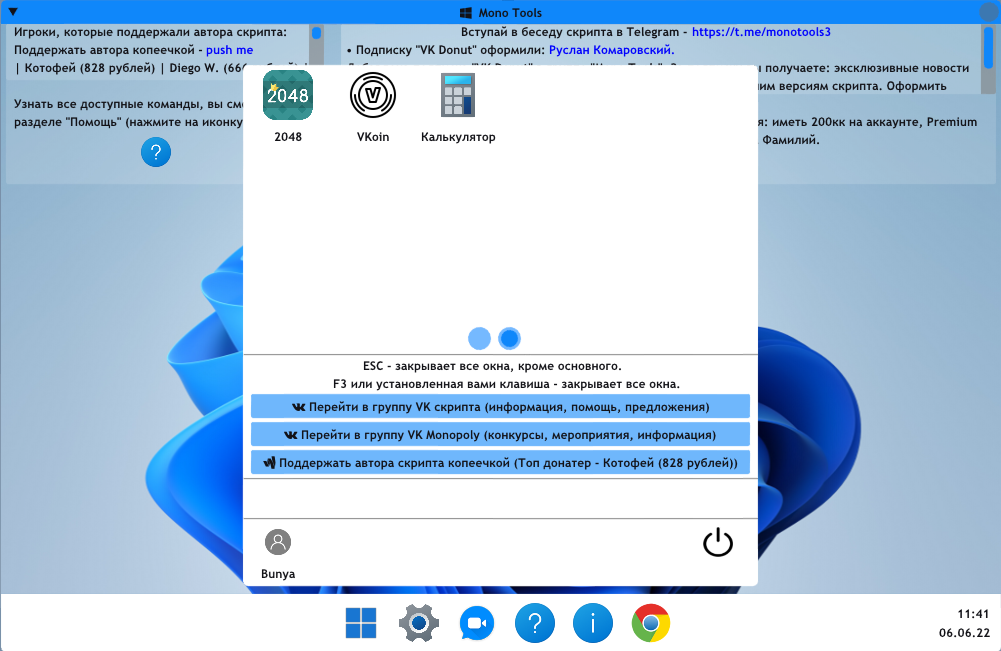This screenshot has height=651, width=1001.
Task: Switch to the first app page dot
Action: [x=479, y=338]
